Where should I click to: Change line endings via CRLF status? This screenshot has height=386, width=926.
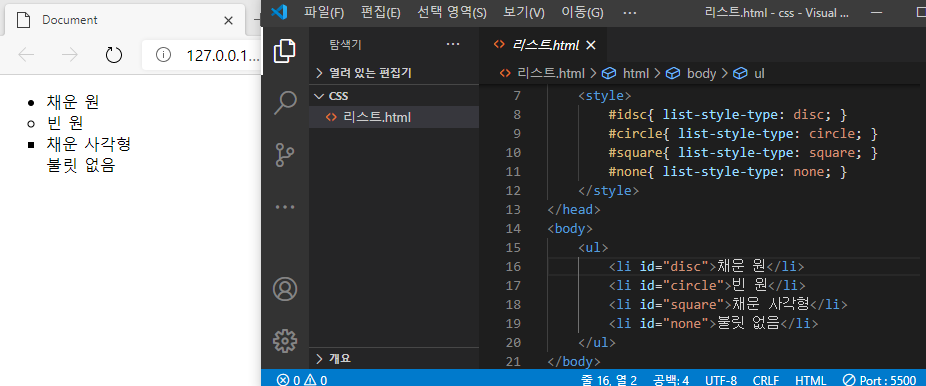(x=766, y=380)
